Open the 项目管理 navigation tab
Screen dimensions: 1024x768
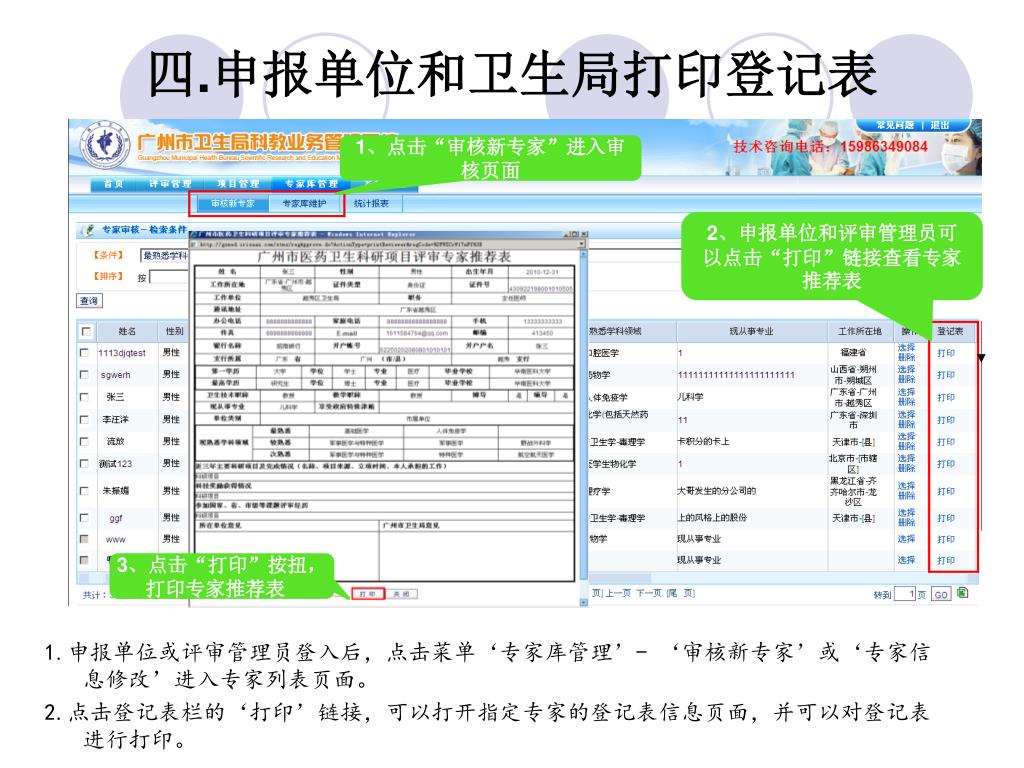[238, 184]
